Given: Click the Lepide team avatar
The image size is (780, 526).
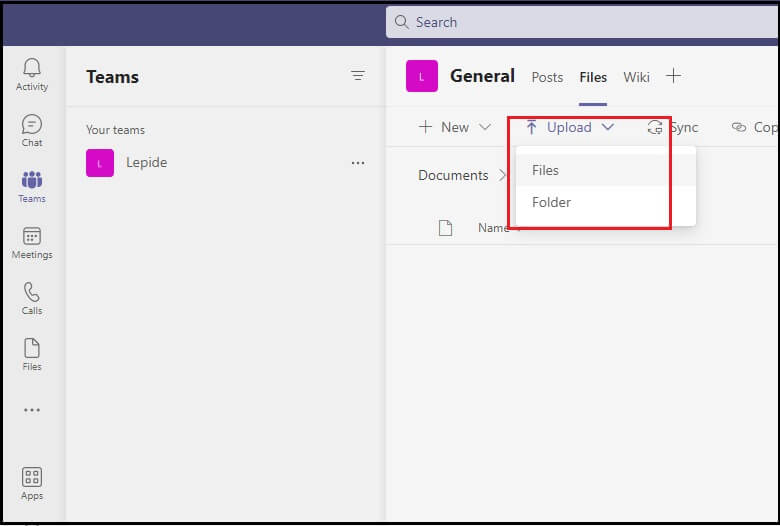Looking at the screenshot, I should point(99,163).
